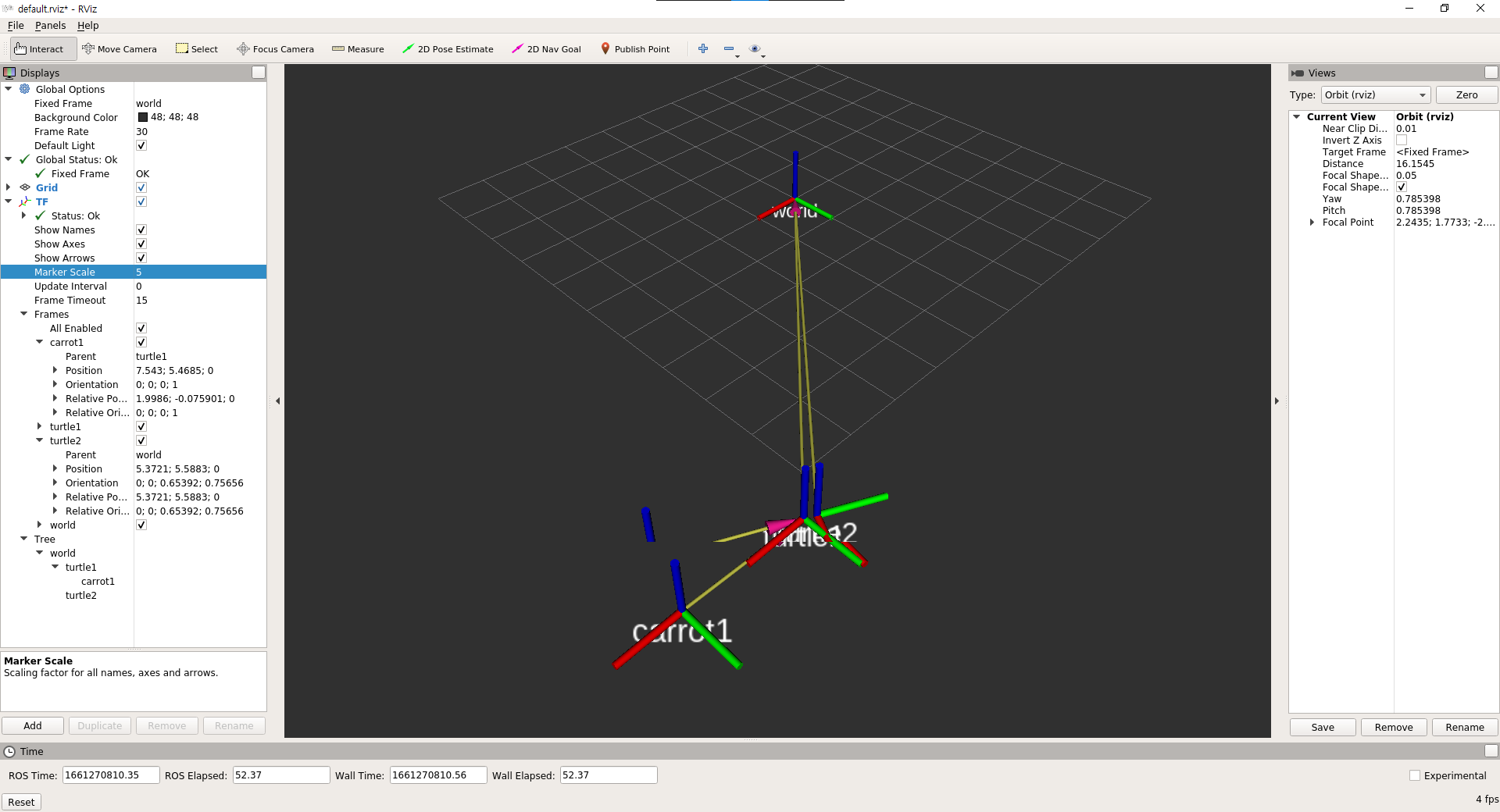The image size is (1500, 812).
Task: Click the Reset time button
Action: coord(21,802)
